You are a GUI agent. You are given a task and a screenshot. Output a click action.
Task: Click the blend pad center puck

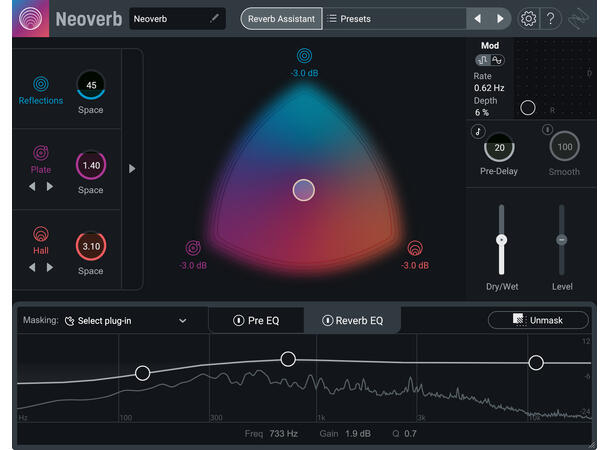point(303,190)
